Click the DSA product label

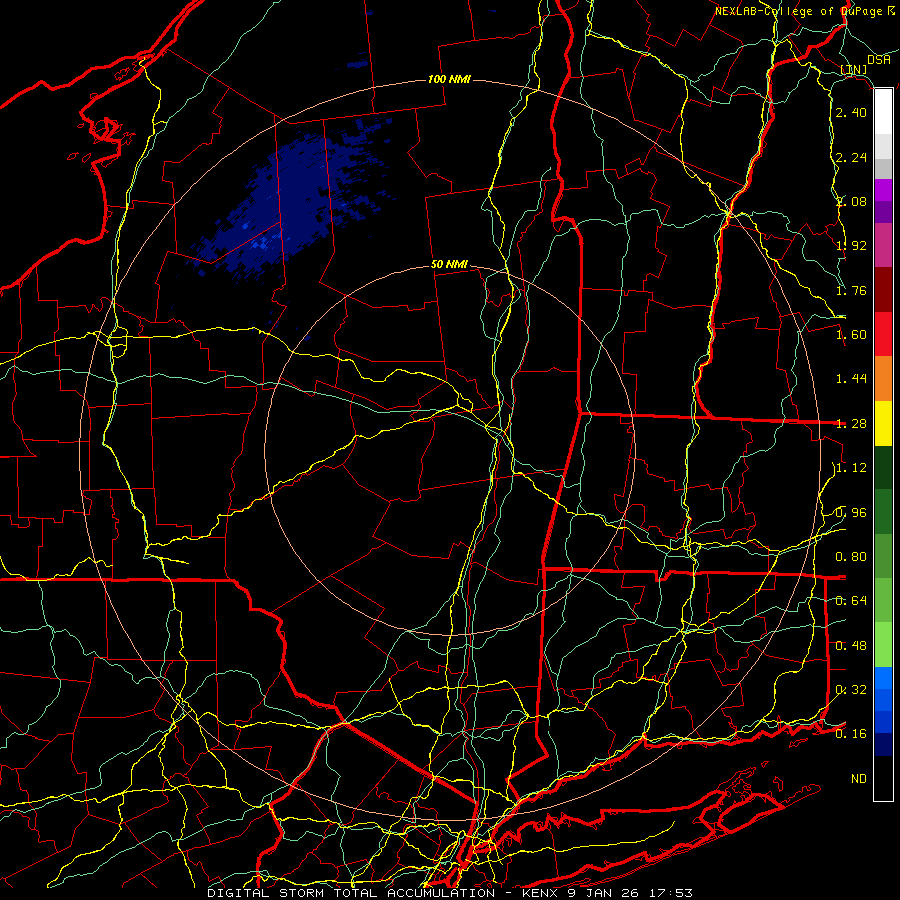tap(879, 60)
